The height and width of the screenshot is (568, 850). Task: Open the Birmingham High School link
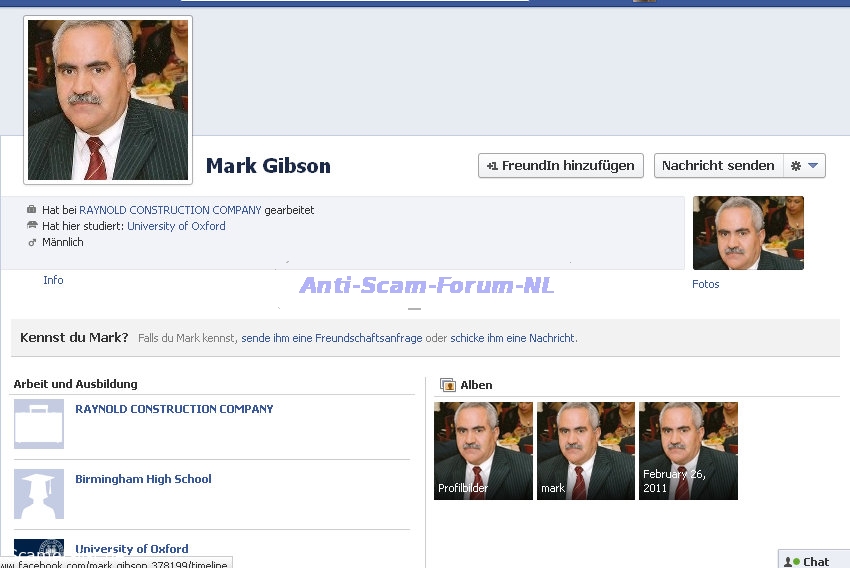click(143, 479)
